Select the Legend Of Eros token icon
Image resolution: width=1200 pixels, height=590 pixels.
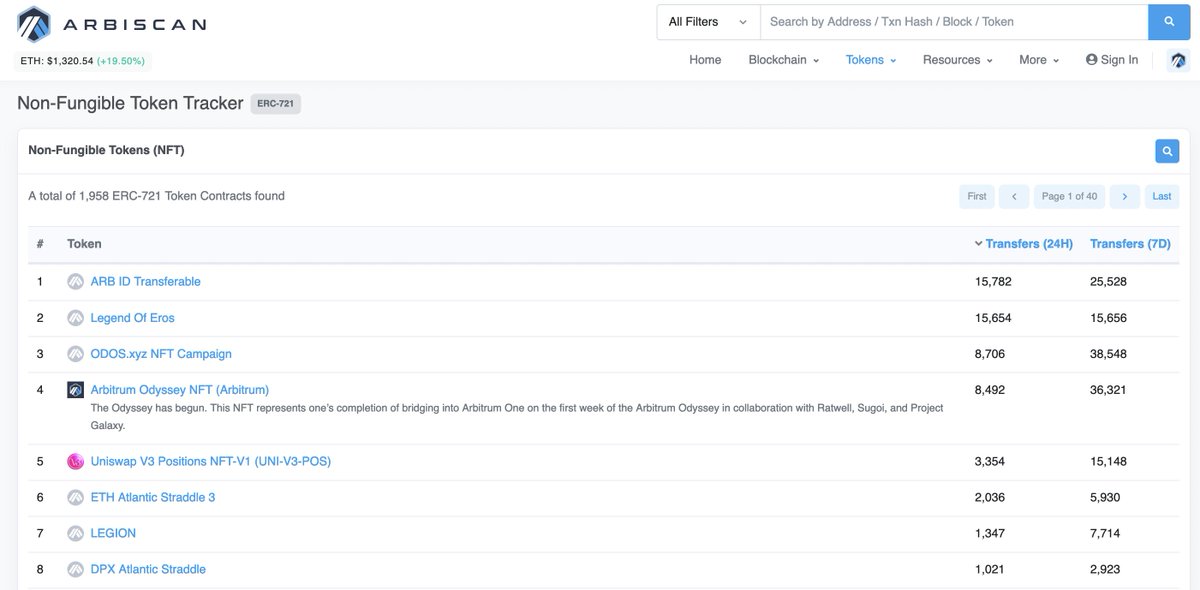tap(75, 318)
